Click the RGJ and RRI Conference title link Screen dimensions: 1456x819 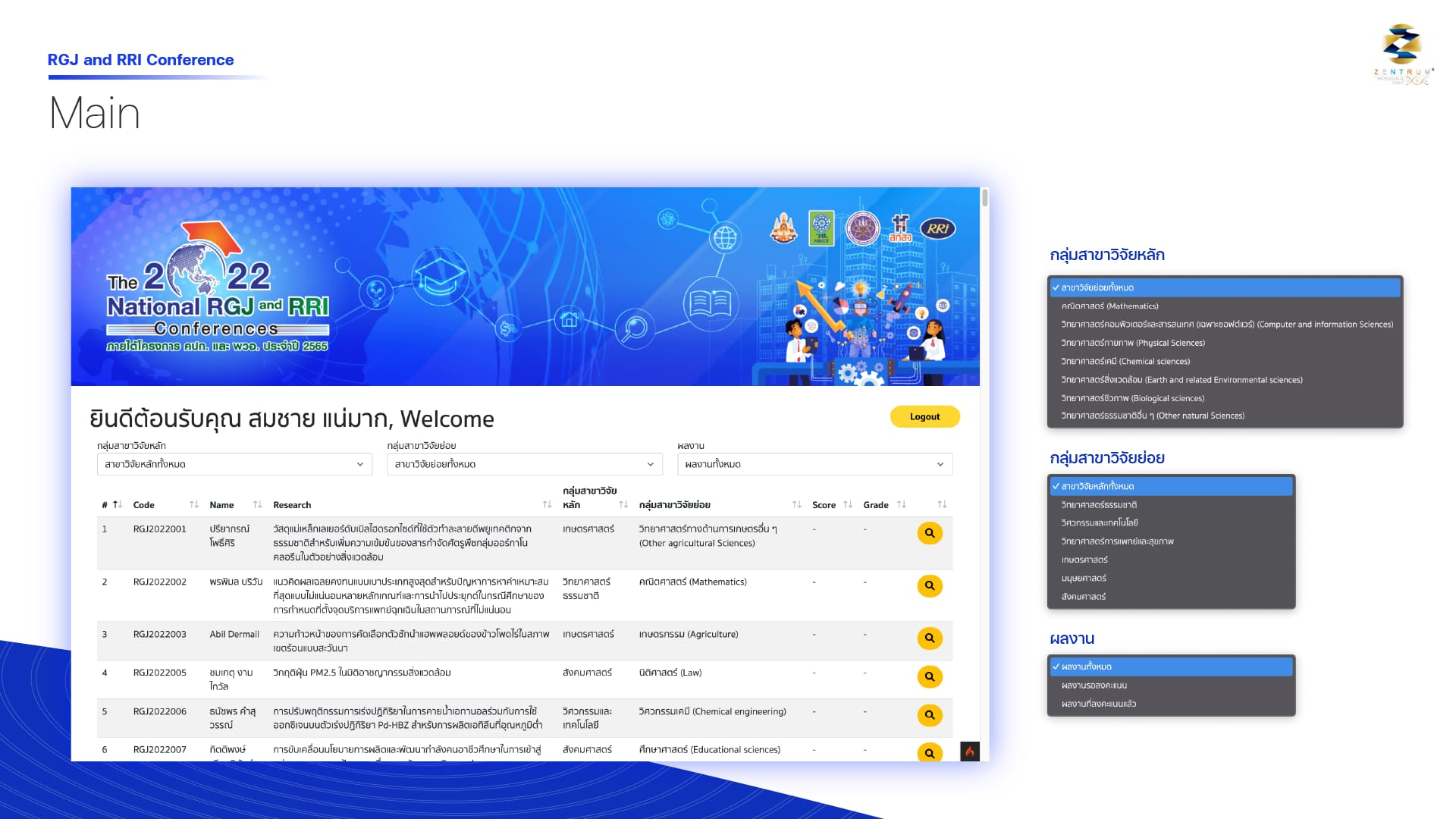point(140,60)
